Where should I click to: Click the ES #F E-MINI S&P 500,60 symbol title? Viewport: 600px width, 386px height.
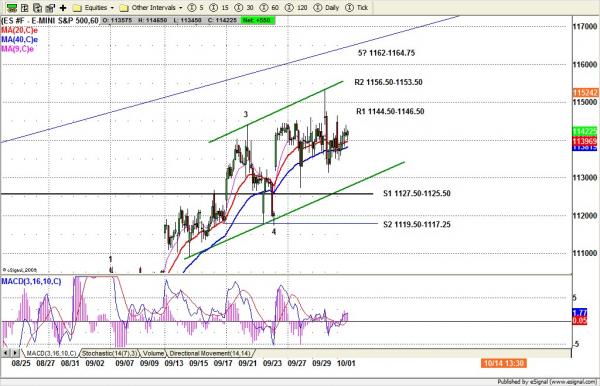(x=50, y=21)
